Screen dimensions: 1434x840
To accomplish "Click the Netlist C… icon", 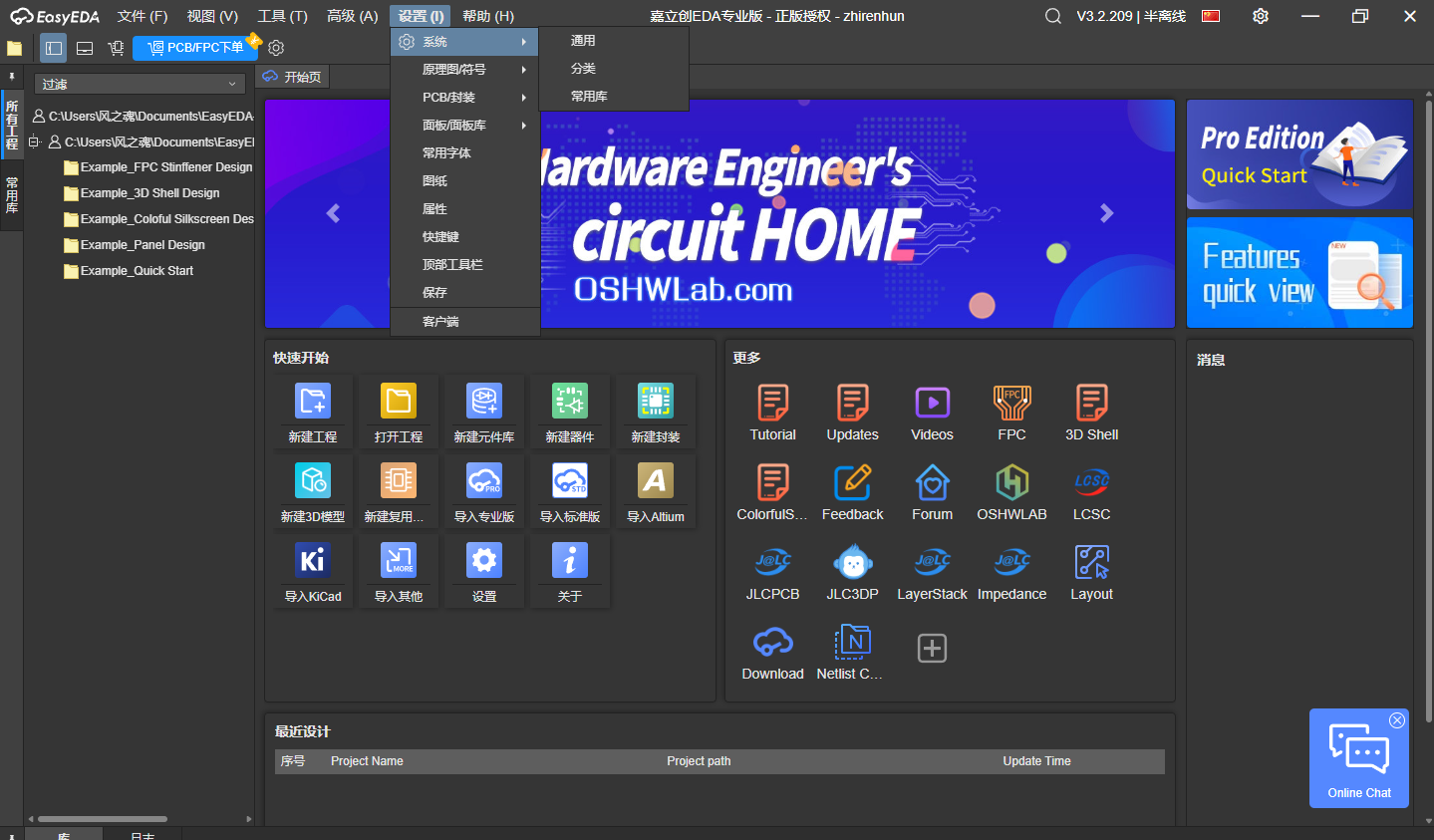I will (853, 642).
